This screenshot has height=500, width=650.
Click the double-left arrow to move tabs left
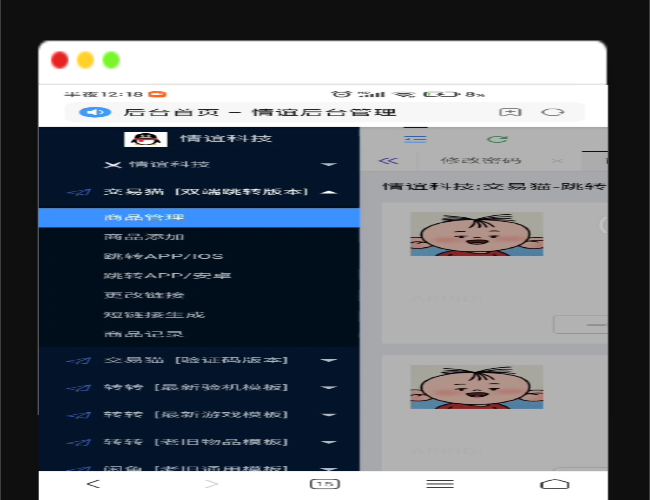coord(388,160)
